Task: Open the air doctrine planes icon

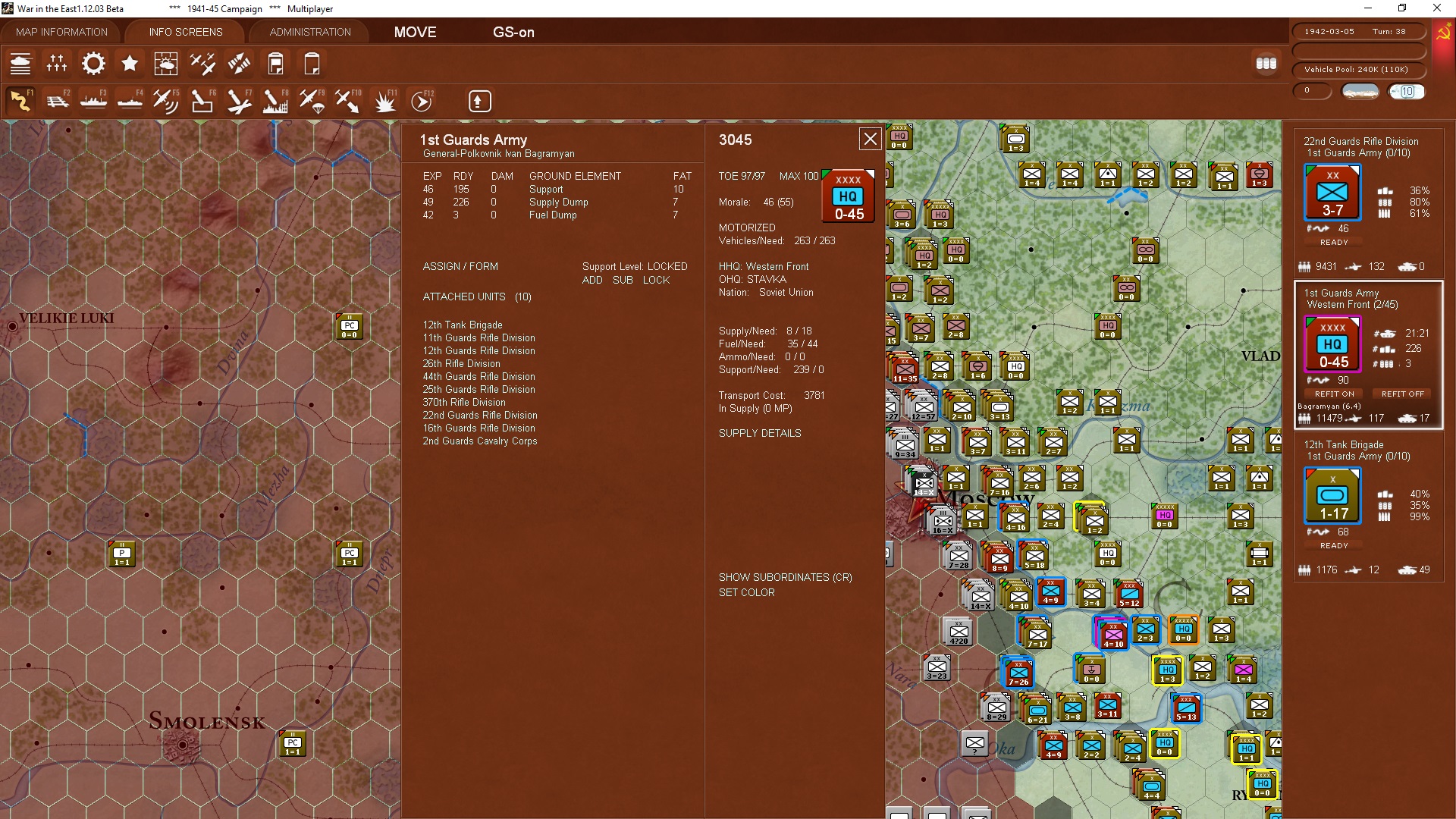Action: click(x=202, y=64)
